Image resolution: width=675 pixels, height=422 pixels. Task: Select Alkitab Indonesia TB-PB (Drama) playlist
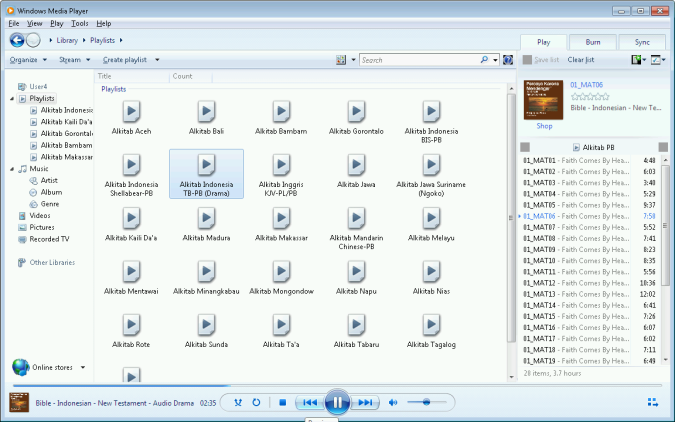point(206,174)
